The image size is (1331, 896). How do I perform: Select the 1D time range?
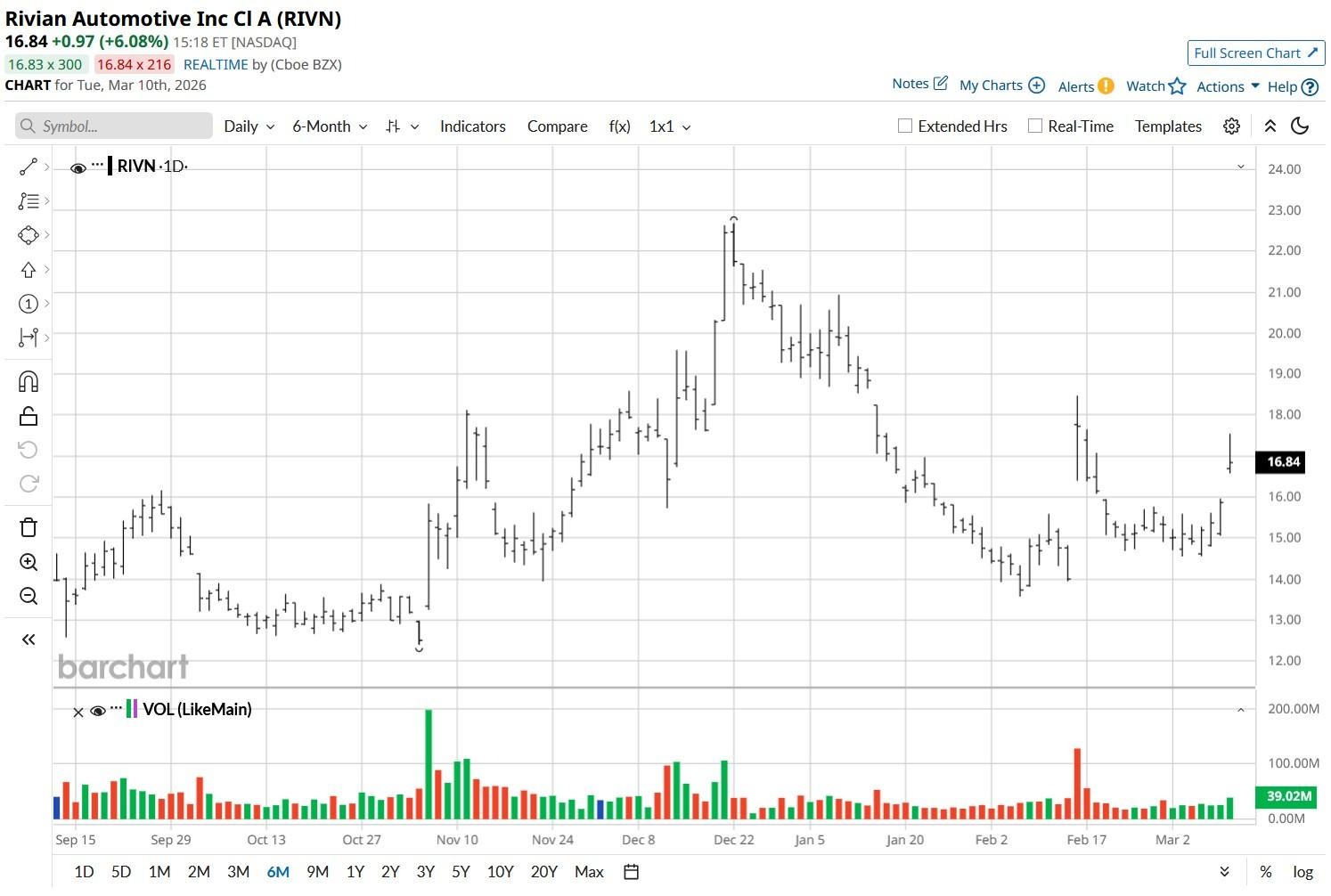[x=84, y=872]
